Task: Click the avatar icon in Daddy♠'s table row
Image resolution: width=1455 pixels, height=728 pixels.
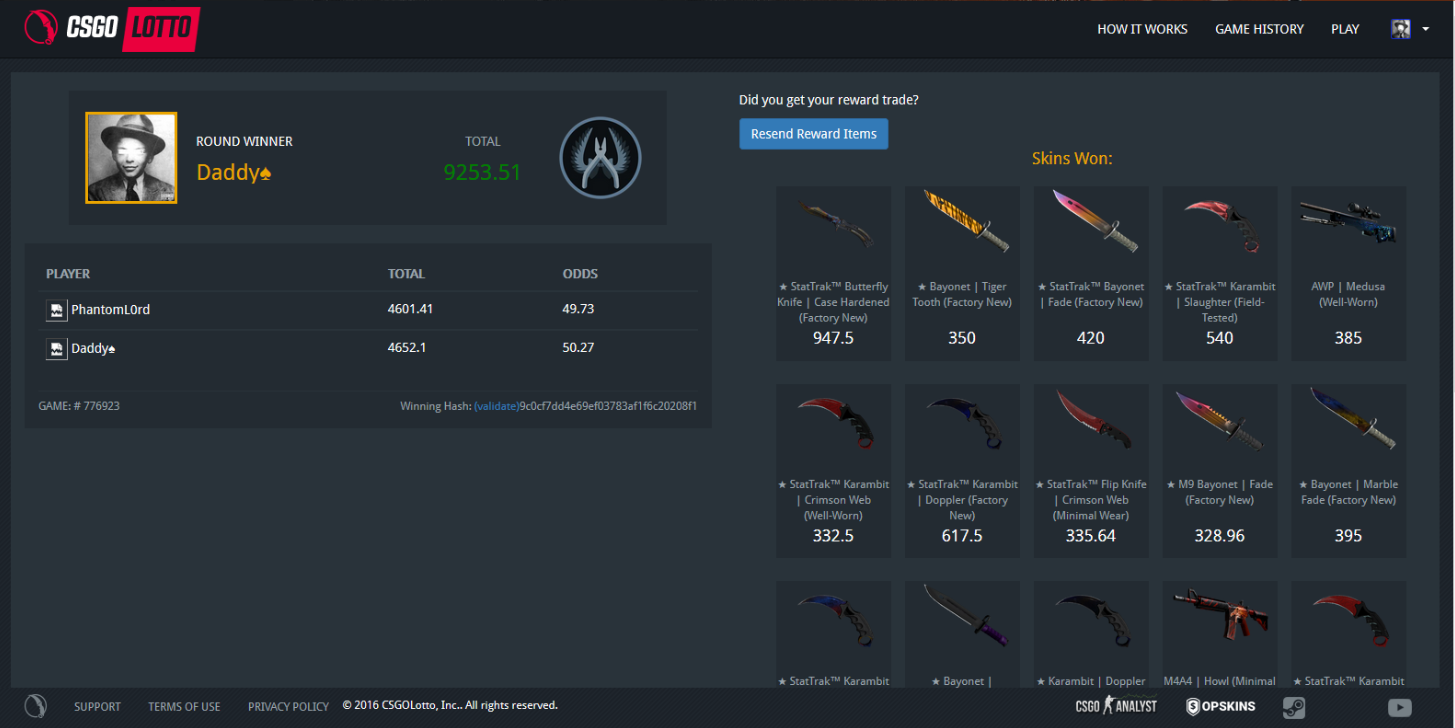Action: [x=57, y=349]
